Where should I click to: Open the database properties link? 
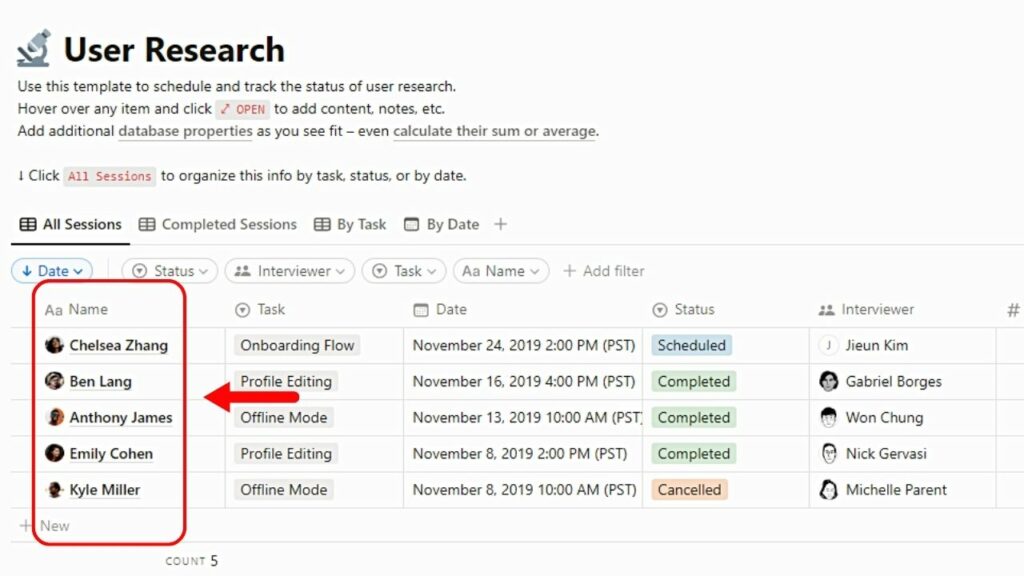tap(185, 131)
